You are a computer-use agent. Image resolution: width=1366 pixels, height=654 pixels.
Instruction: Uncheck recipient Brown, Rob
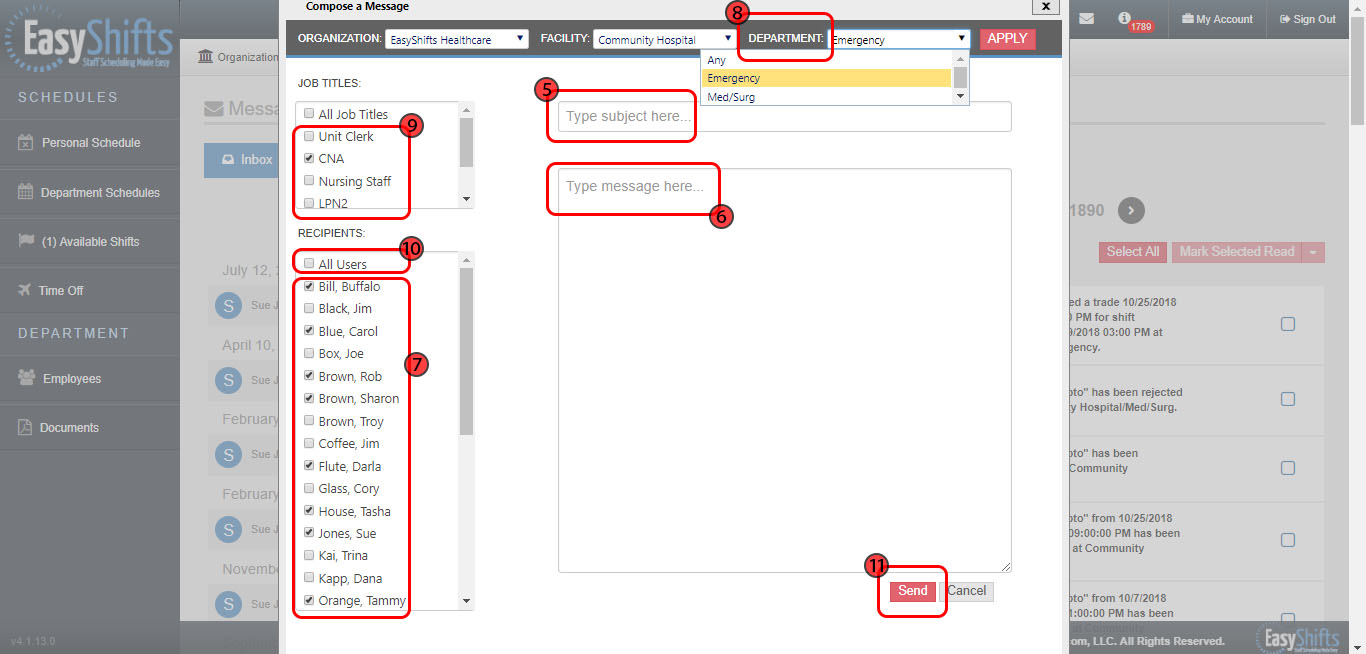pyautogui.click(x=309, y=376)
